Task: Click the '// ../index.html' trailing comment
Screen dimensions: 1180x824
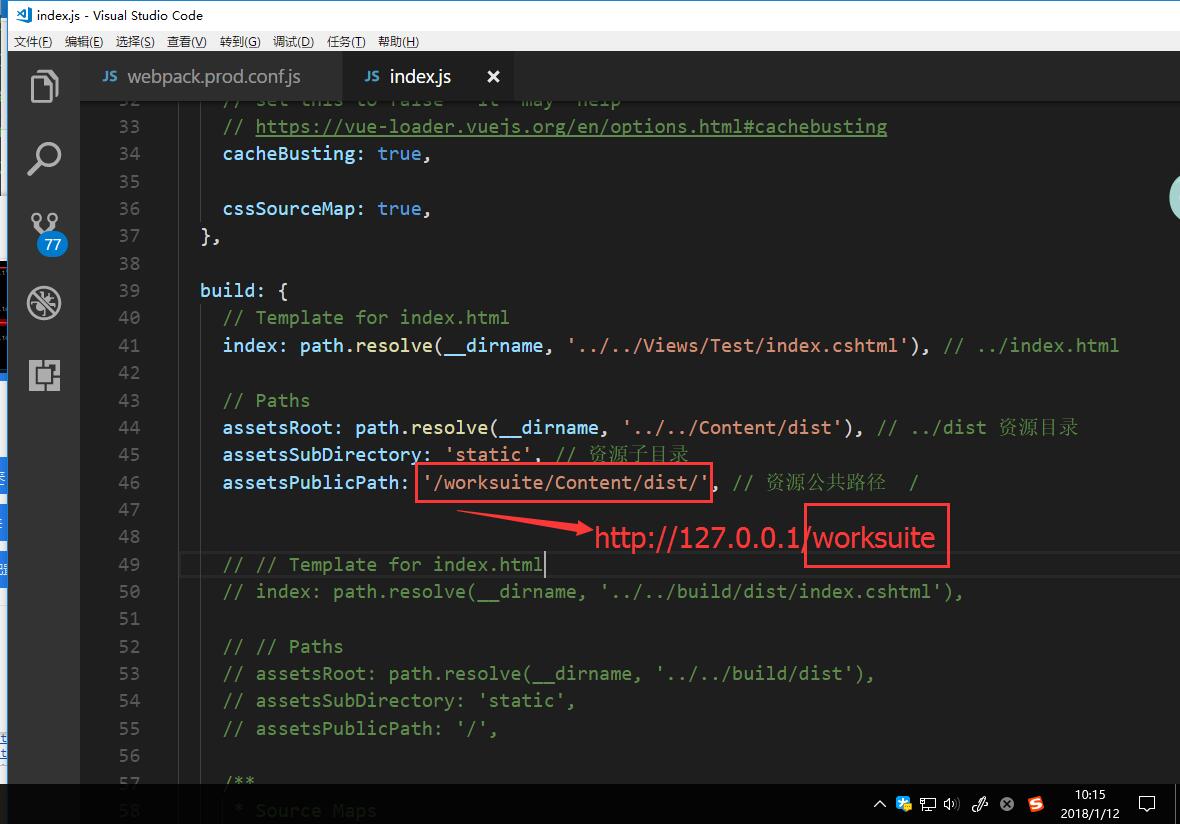Action: (1031, 345)
